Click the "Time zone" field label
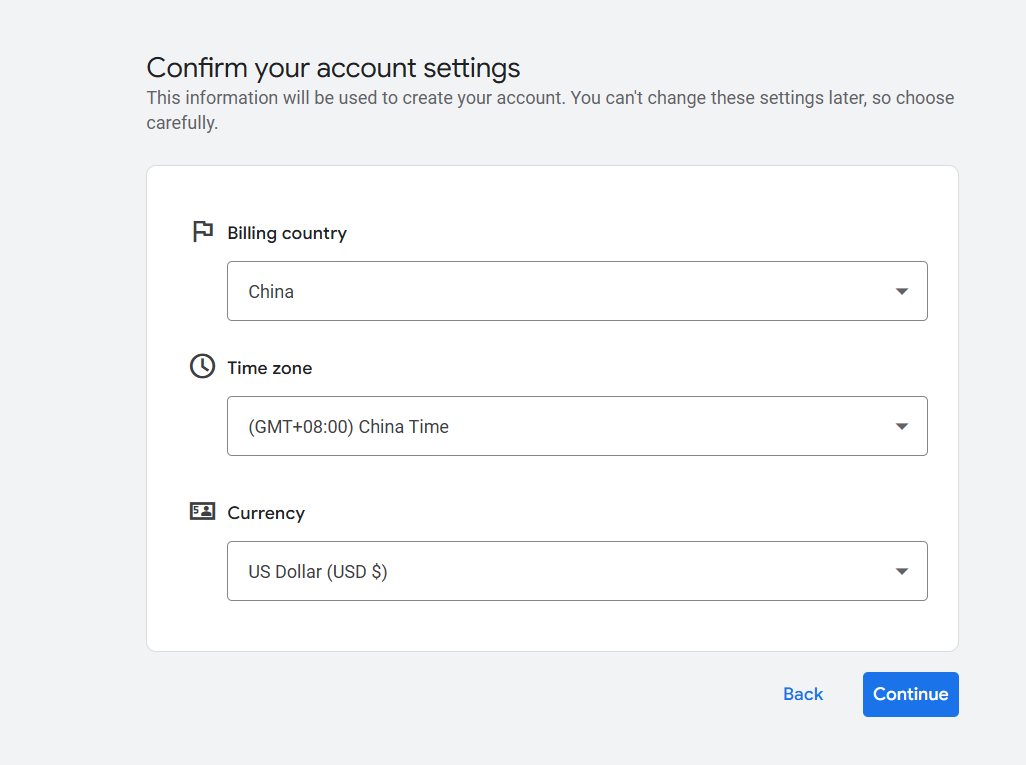The image size is (1026, 765). 269,368
